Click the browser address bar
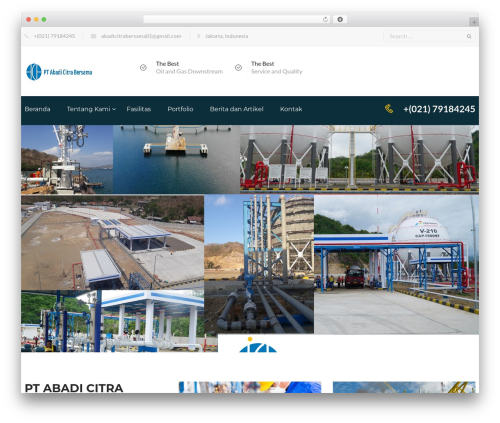This screenshot has width=500, height=423. 236,19
